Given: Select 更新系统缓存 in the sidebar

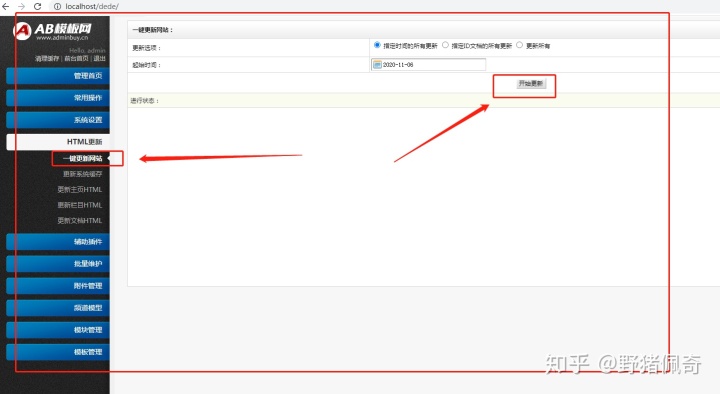Looking at the screenshot, I should (x=83, y=174).
